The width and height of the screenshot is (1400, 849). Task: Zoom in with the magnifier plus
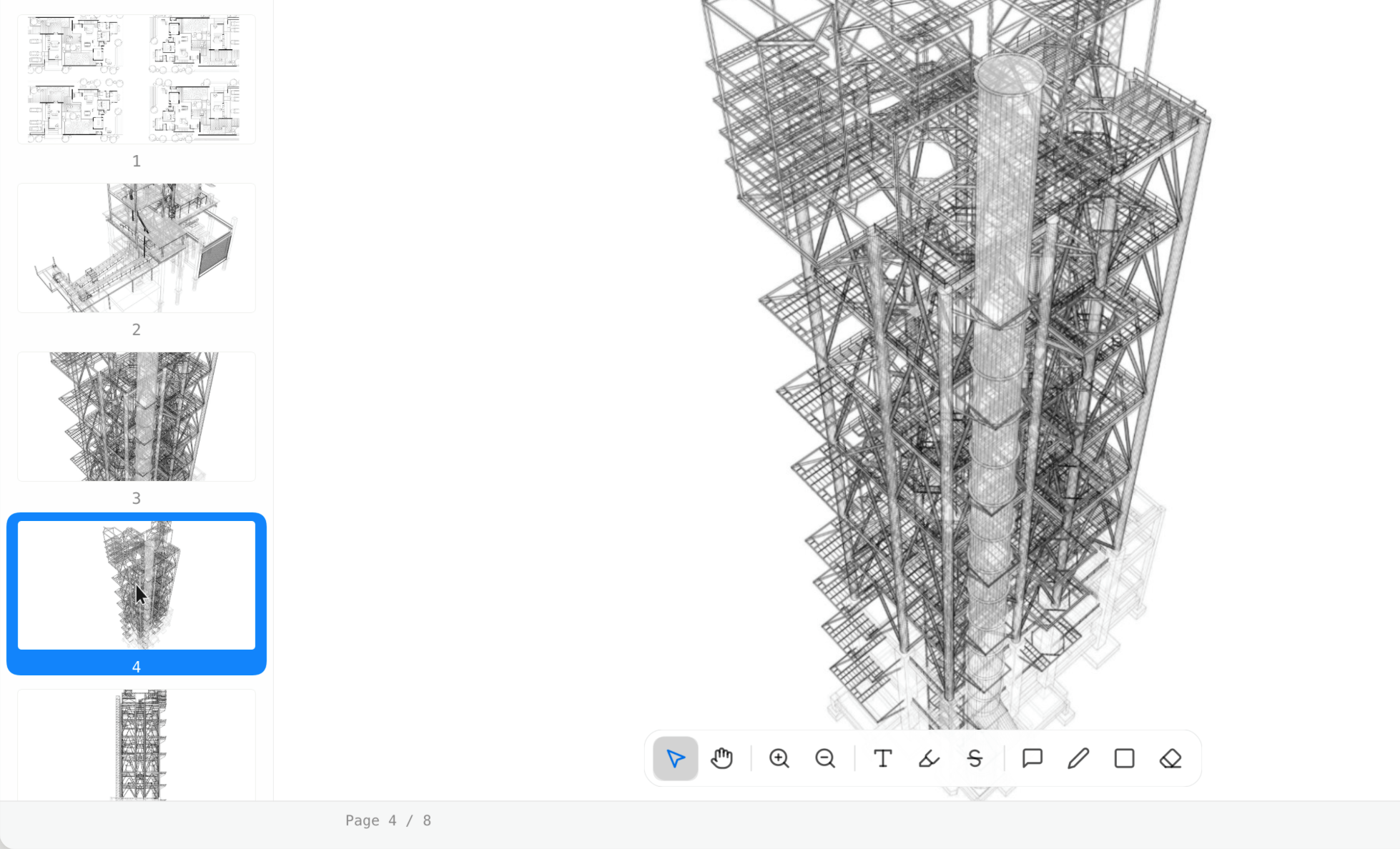click(779, 758)
